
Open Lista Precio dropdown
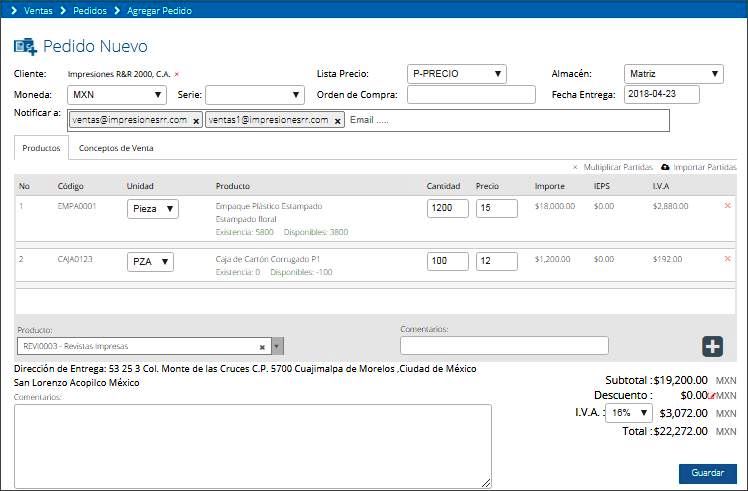[x=457, y=74]
